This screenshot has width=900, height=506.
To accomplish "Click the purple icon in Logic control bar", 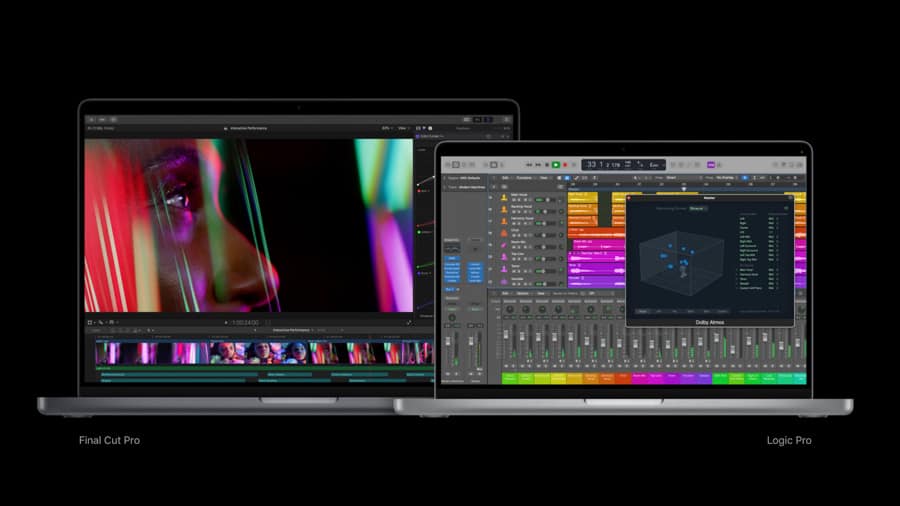I will coord(711,164).
